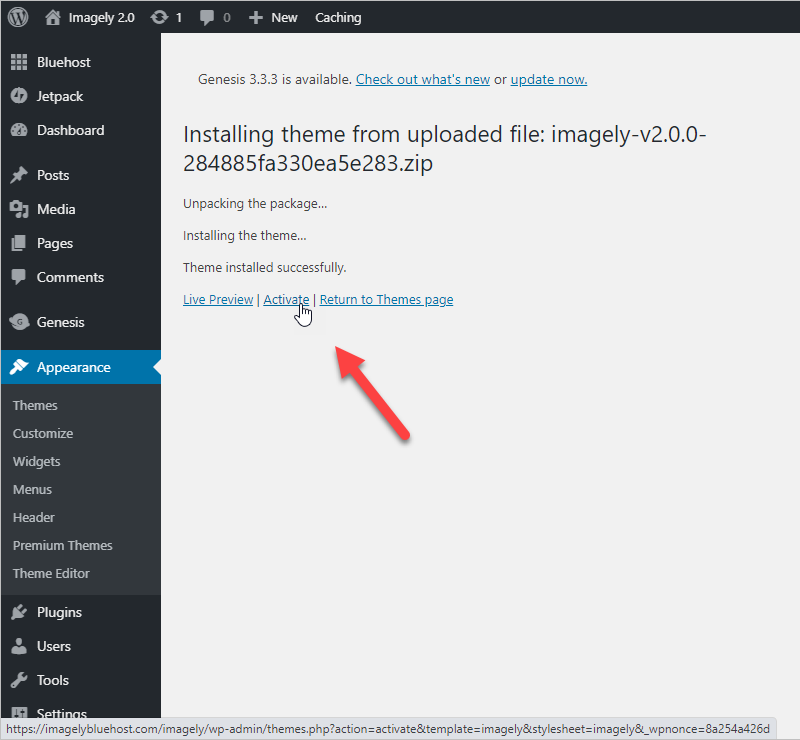Click the Comments speech bubble icon in sidebar
The width and height of the screenshot is (800, 740).
coord(19,277)
